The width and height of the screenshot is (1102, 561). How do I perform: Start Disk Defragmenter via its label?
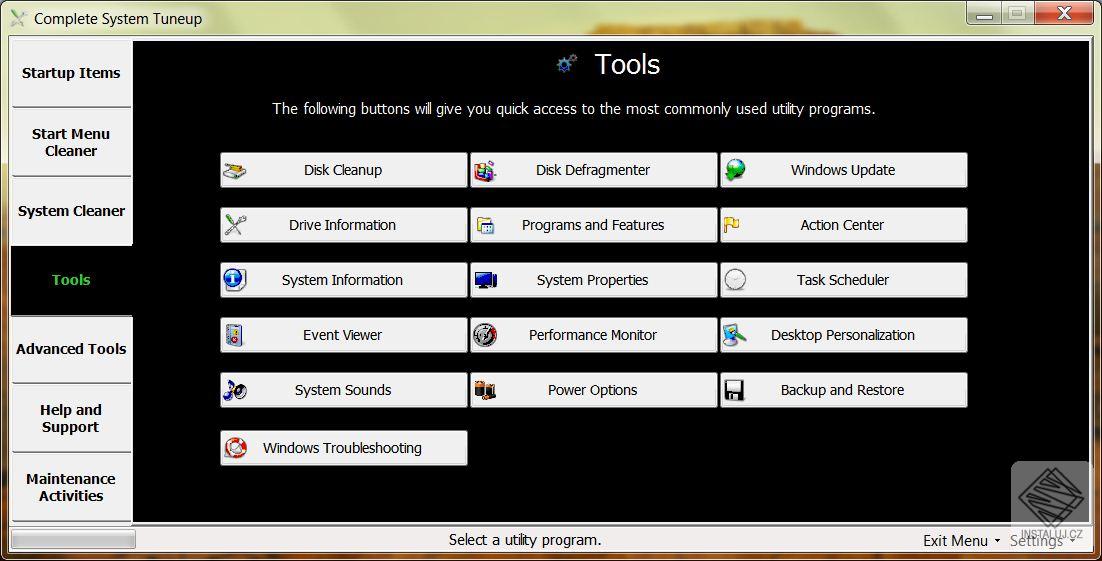pos(592,170)
